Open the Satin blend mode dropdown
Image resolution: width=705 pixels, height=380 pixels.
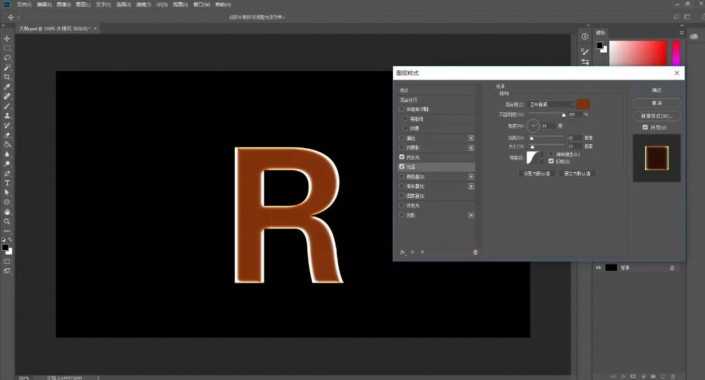pyautogui.click(x=552, y=104)
